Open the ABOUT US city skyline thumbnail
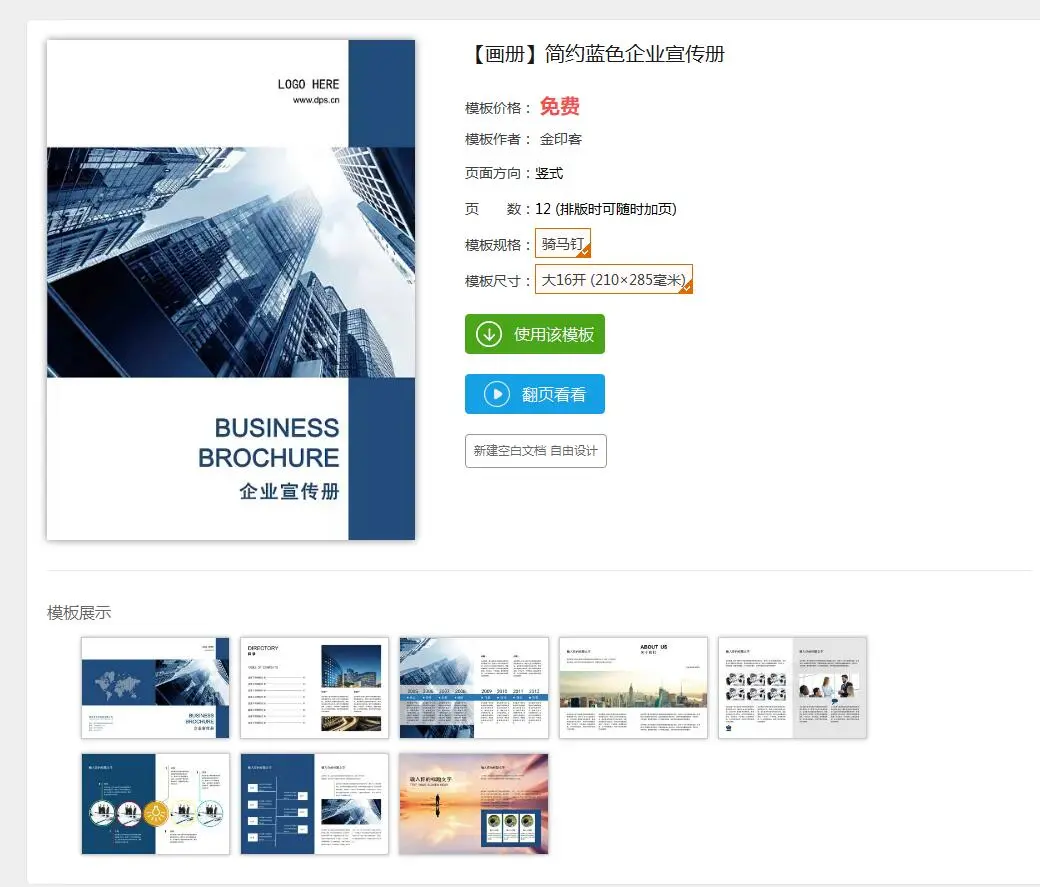 633,688
